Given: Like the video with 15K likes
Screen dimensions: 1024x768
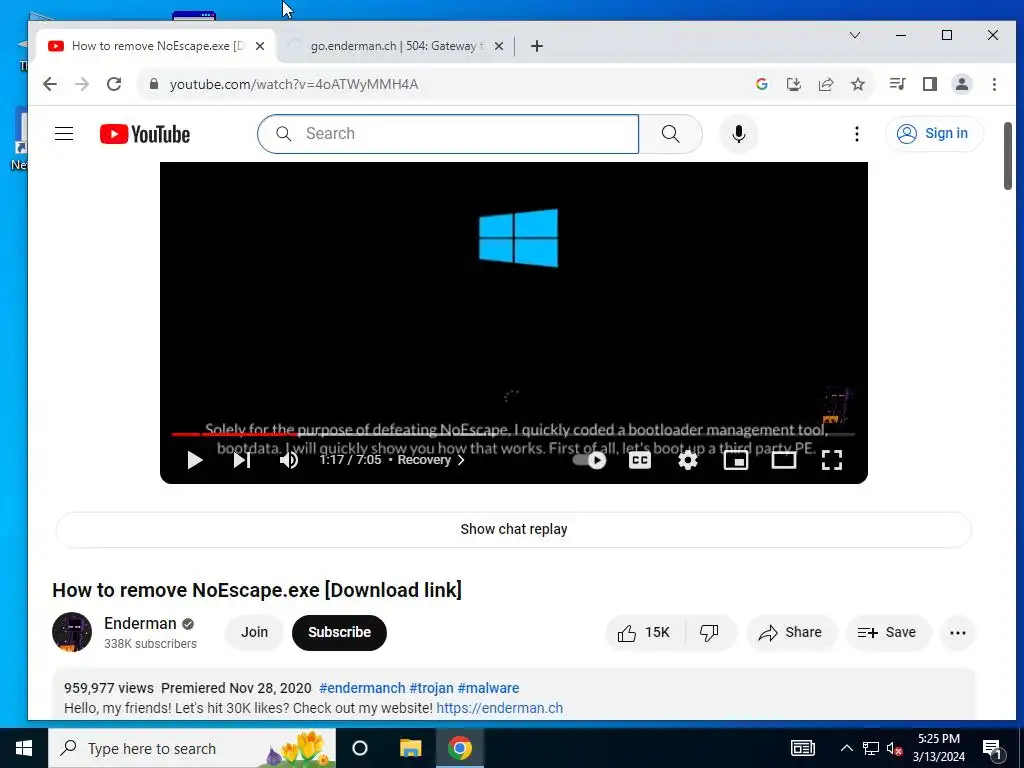Looking at the screenshot, I should pos(645,632).
